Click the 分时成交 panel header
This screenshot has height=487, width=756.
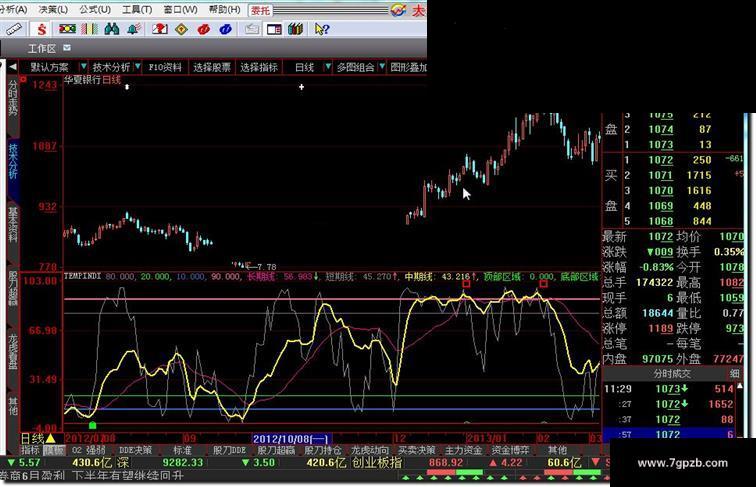[672, 374]
